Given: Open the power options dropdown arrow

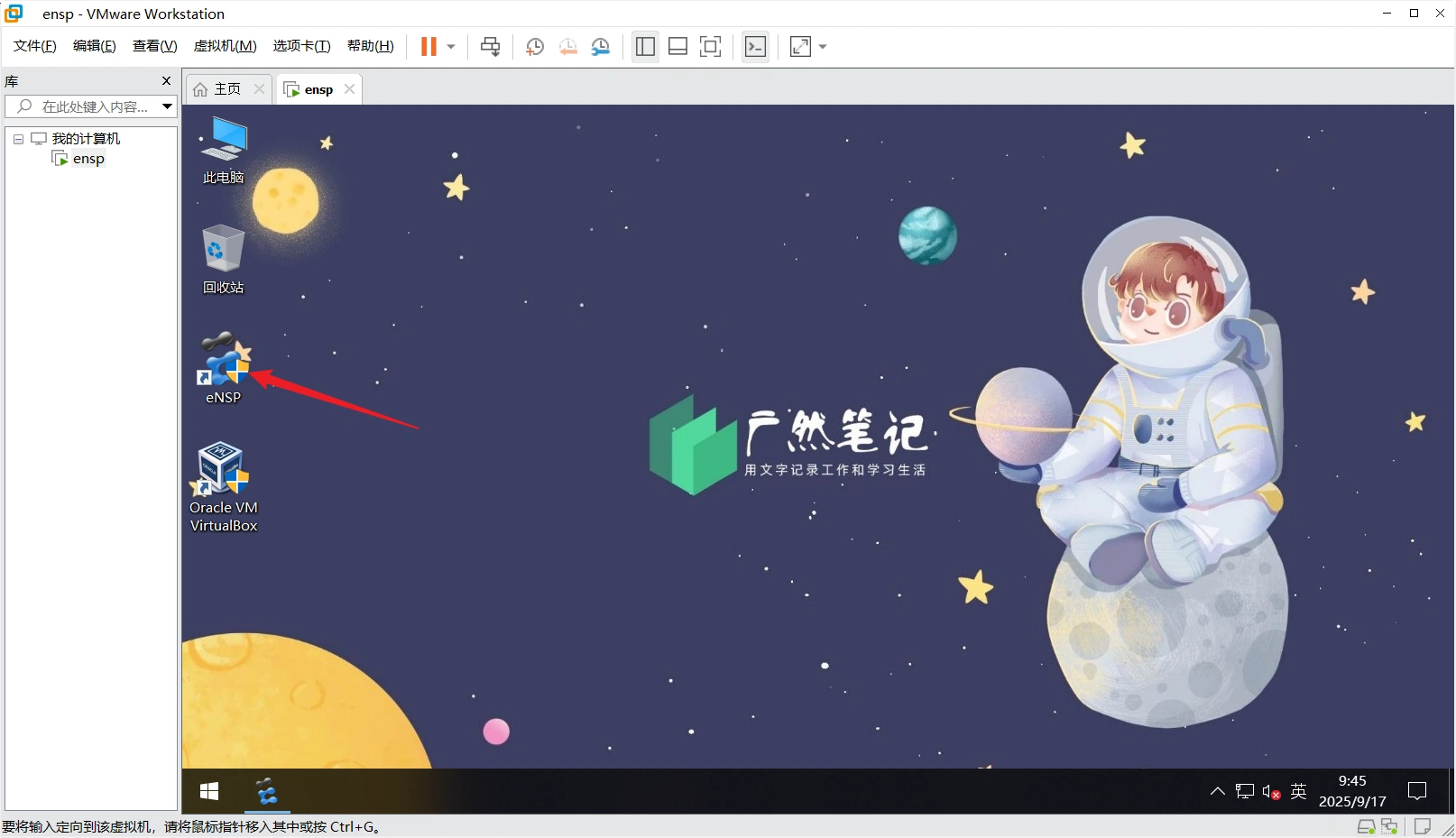Looking at the screenshot, I should tap(451, 47).
